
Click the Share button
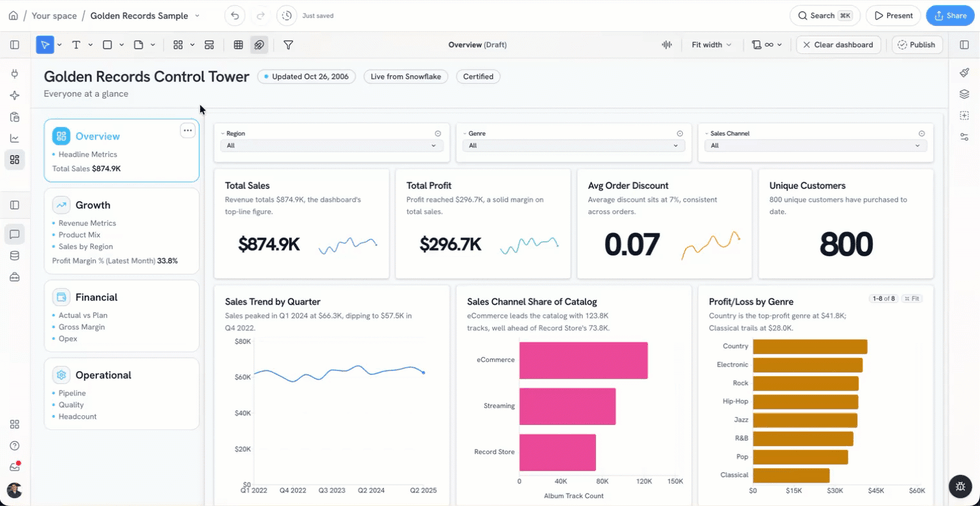coord(950,16)
